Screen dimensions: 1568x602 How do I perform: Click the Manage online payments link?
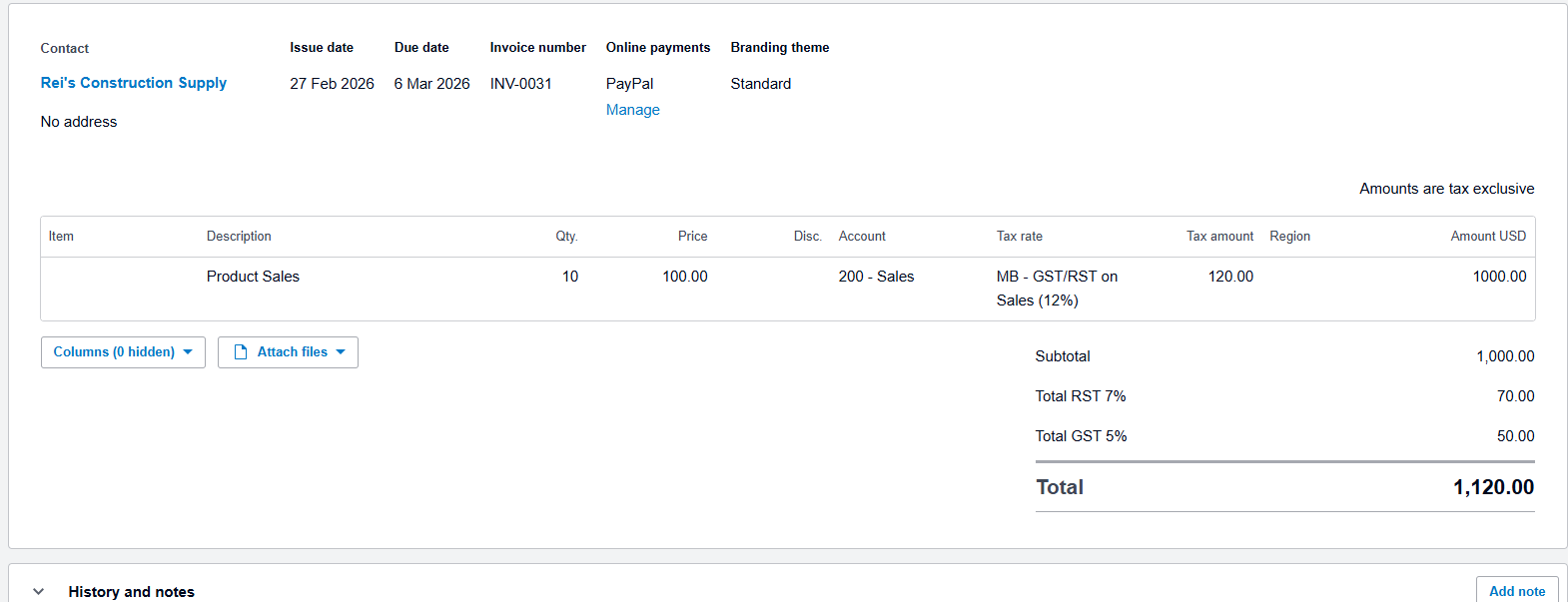click(x=632, y=110)
